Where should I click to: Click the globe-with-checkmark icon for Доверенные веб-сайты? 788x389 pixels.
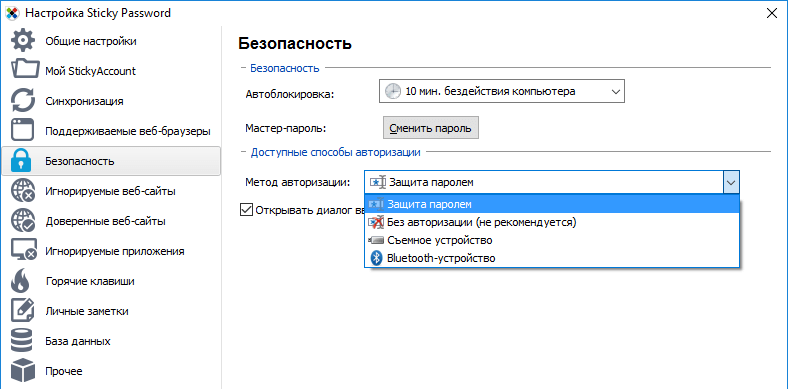click(x=23, y=221)
